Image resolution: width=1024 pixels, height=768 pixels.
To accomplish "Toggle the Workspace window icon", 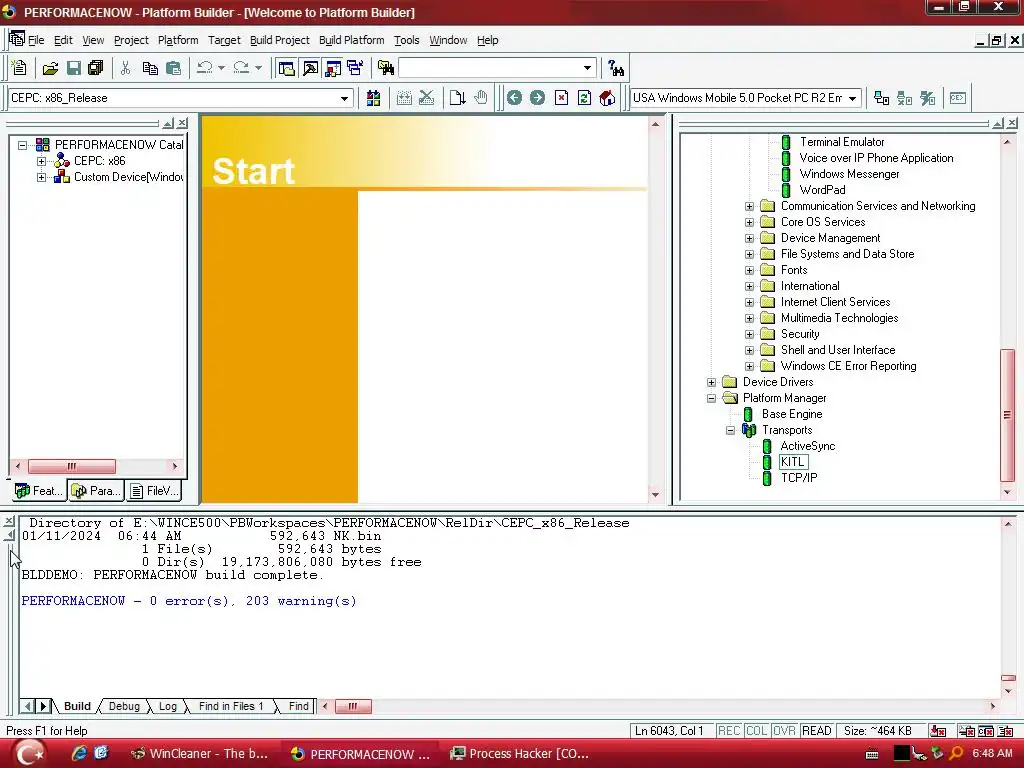I will 287,68.
